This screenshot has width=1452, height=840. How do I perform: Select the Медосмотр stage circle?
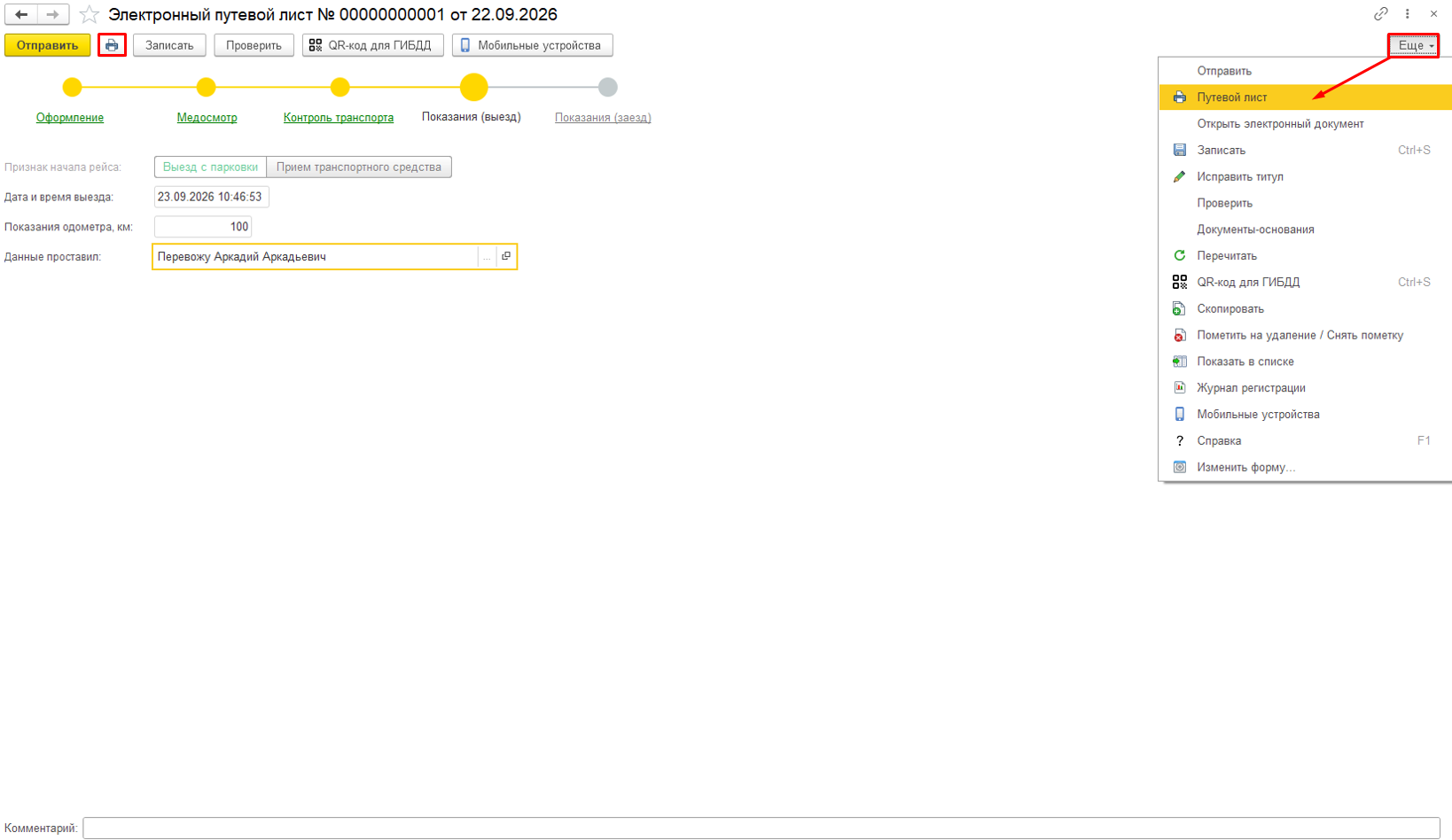click(x=206, y=87)
